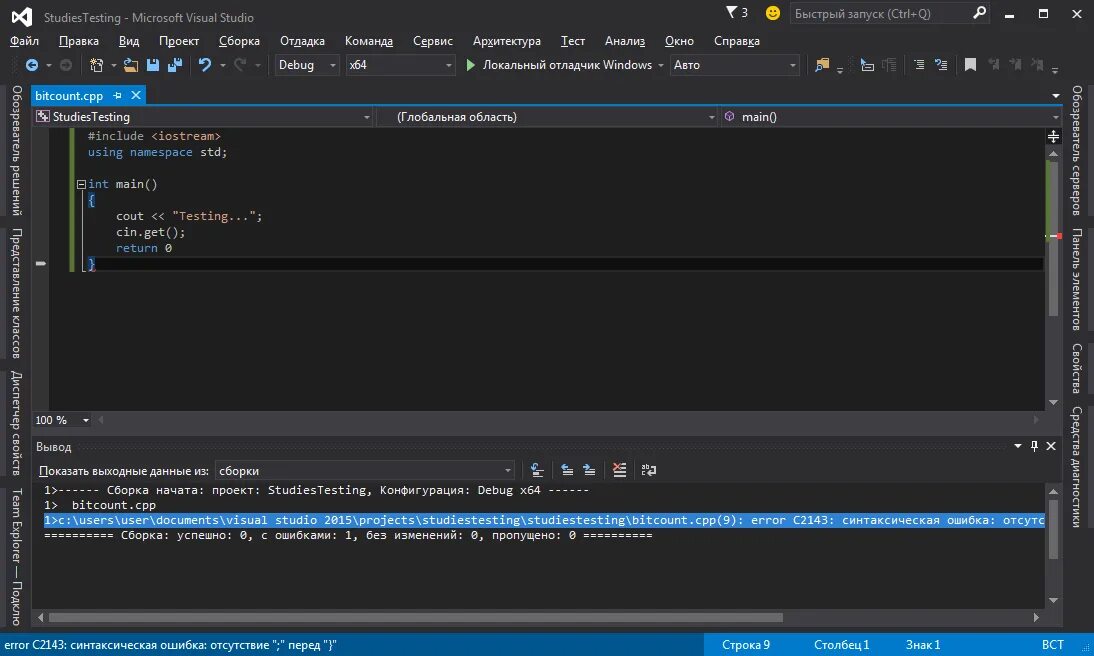Screen dimensions: 1094x656
Task: Open the StudiesTesting project scope dropdown
Action: pos(204,117)
